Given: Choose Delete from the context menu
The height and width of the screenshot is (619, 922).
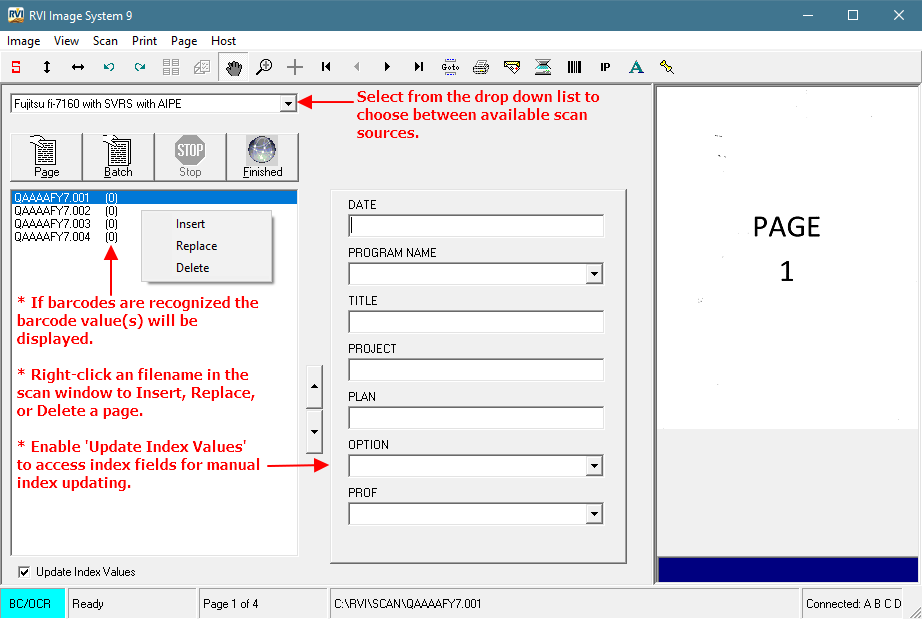Looking at the screenshot, I should [206, 267].
